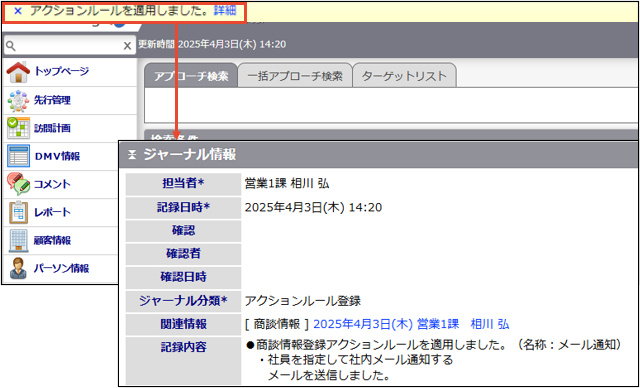Click the 先行管理 gear cluster icon

[x=18, y=100]
